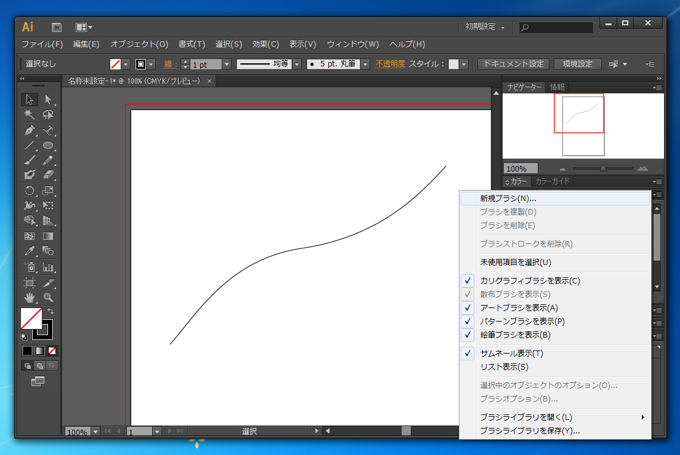Open the ファイル(F) menu
Viewport: 680px width, 455px height.
point(42,44)
